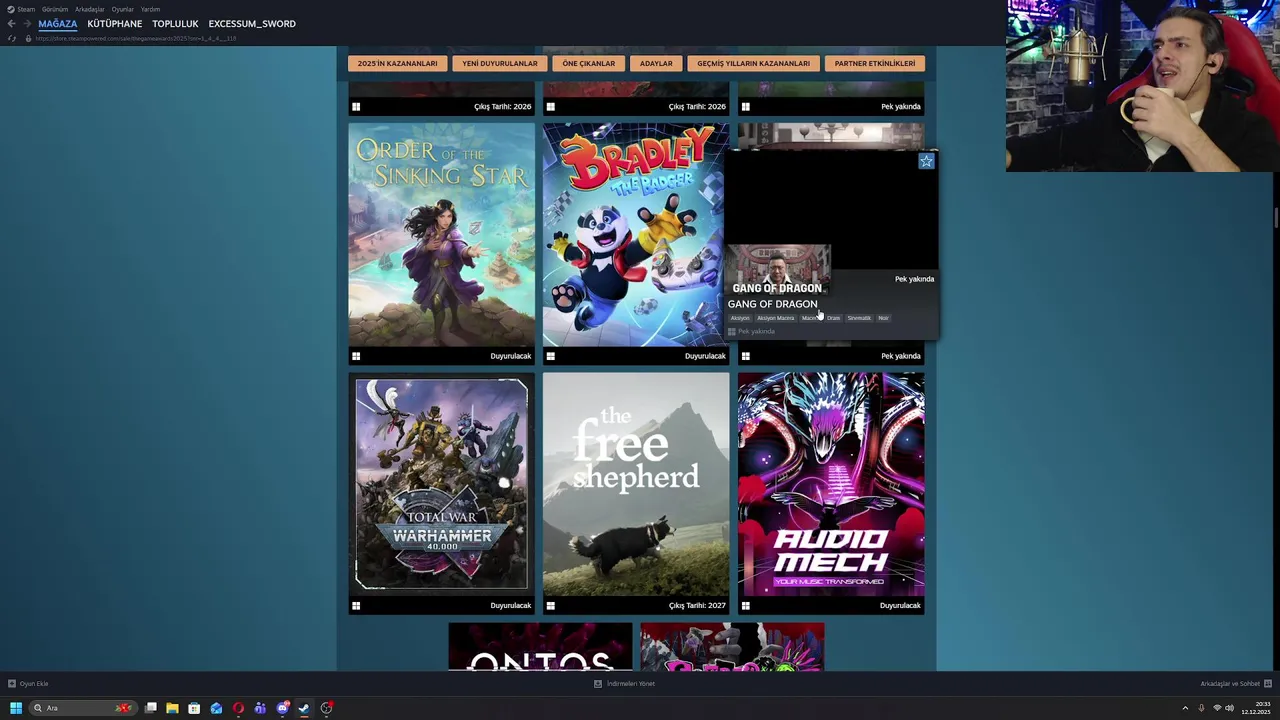Open The Free Shepherd game page

click(x=636, y=485)
